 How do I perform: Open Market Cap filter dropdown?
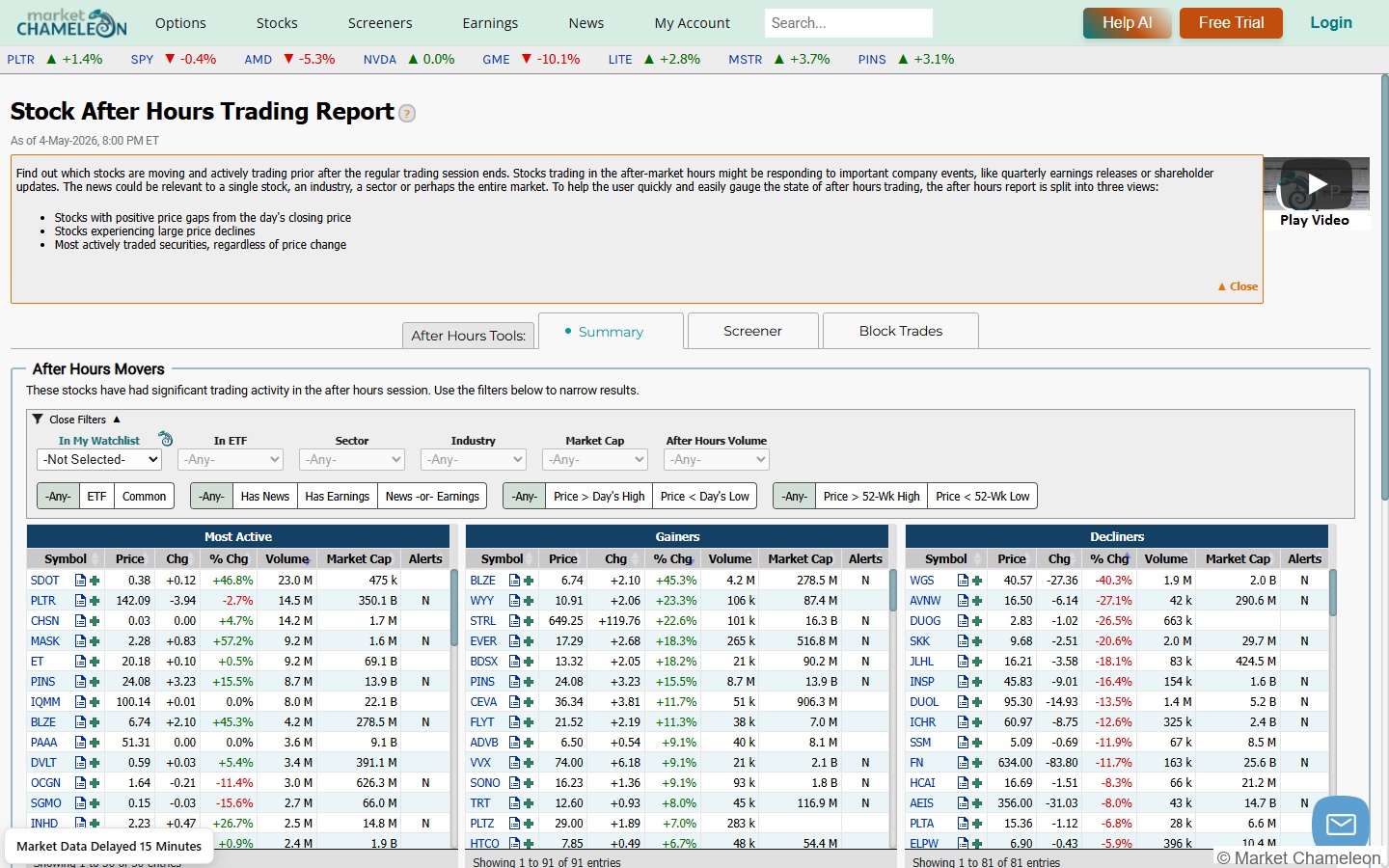pyautogui.click(x=595, y=460)
